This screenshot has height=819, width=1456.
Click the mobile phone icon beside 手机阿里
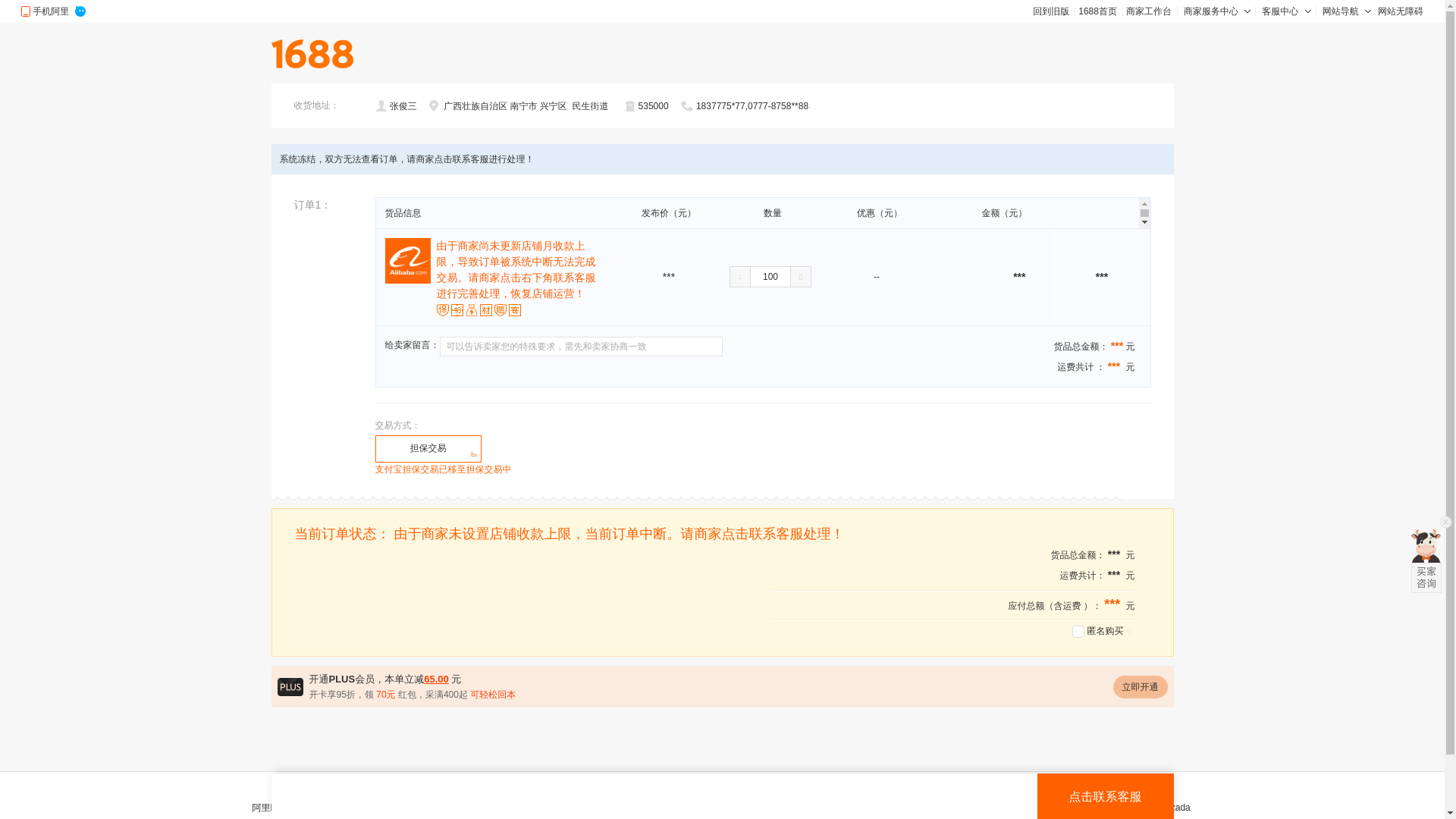26,11
